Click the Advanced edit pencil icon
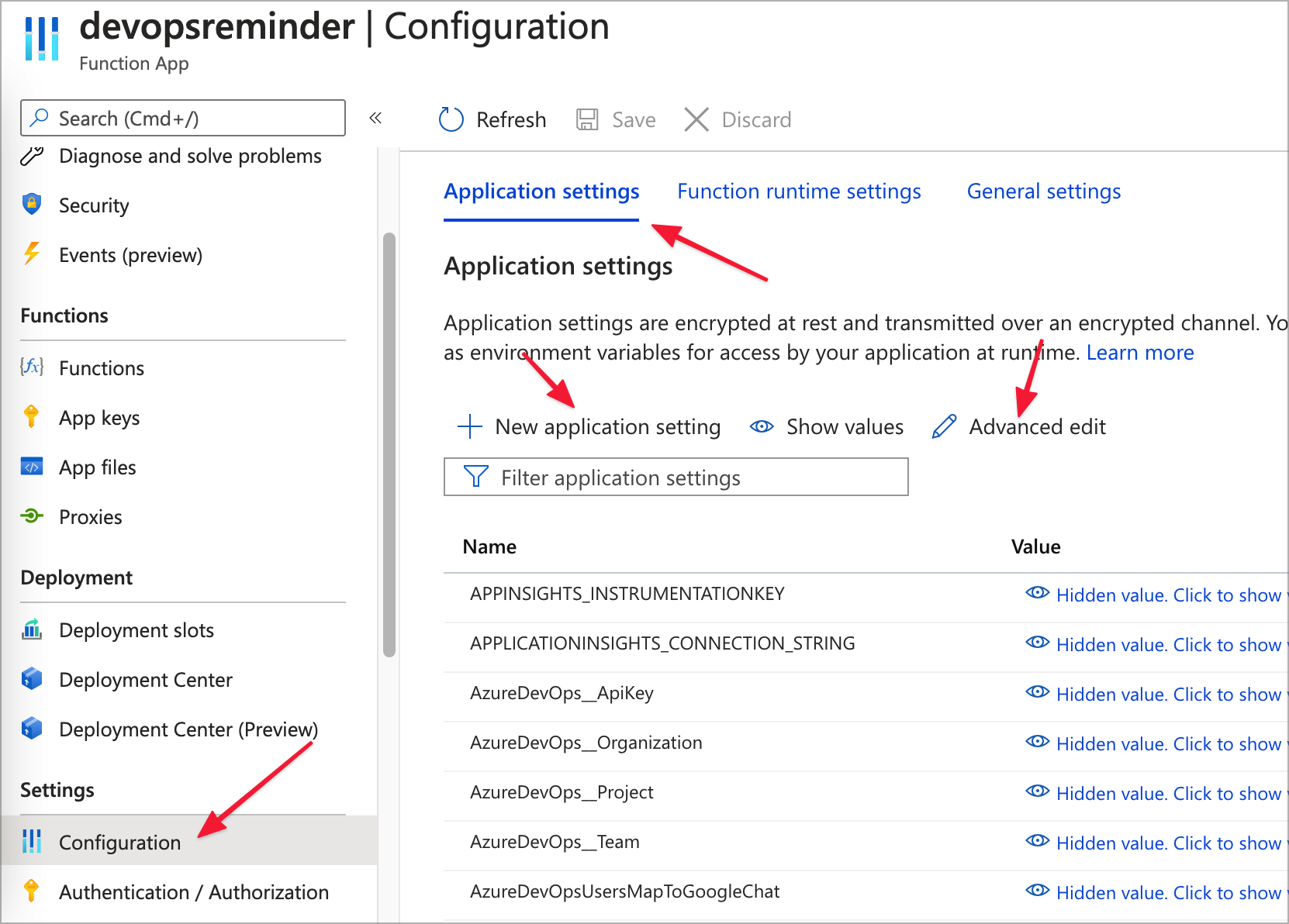 click(944, 426)
